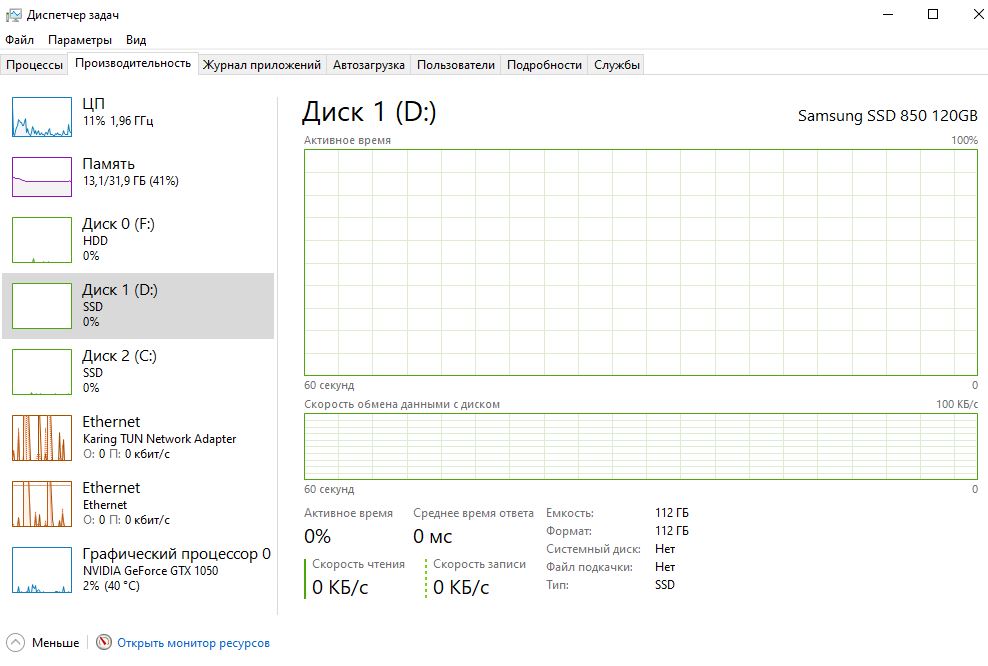
Task: Click the resource monitor icon
Action: click(x=104, y=643)
